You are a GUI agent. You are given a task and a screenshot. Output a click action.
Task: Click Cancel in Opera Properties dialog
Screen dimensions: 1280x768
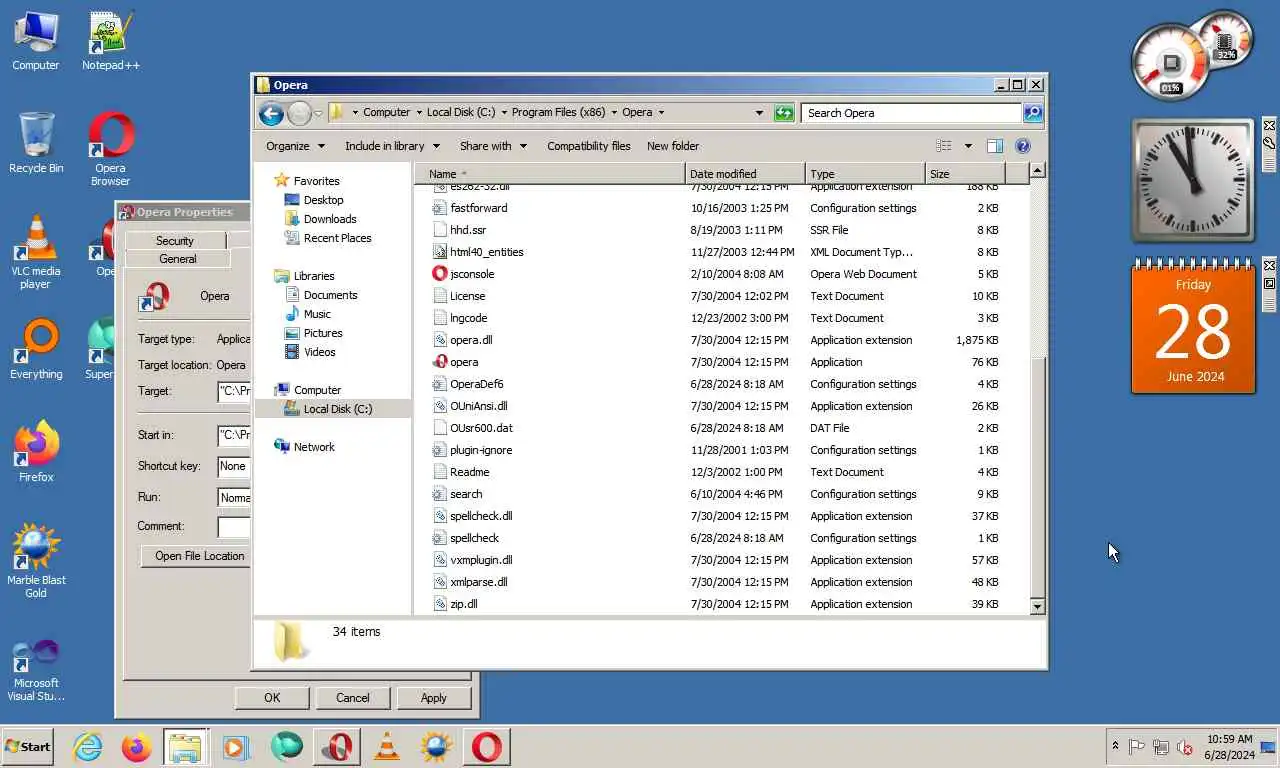tap(353, 698)
